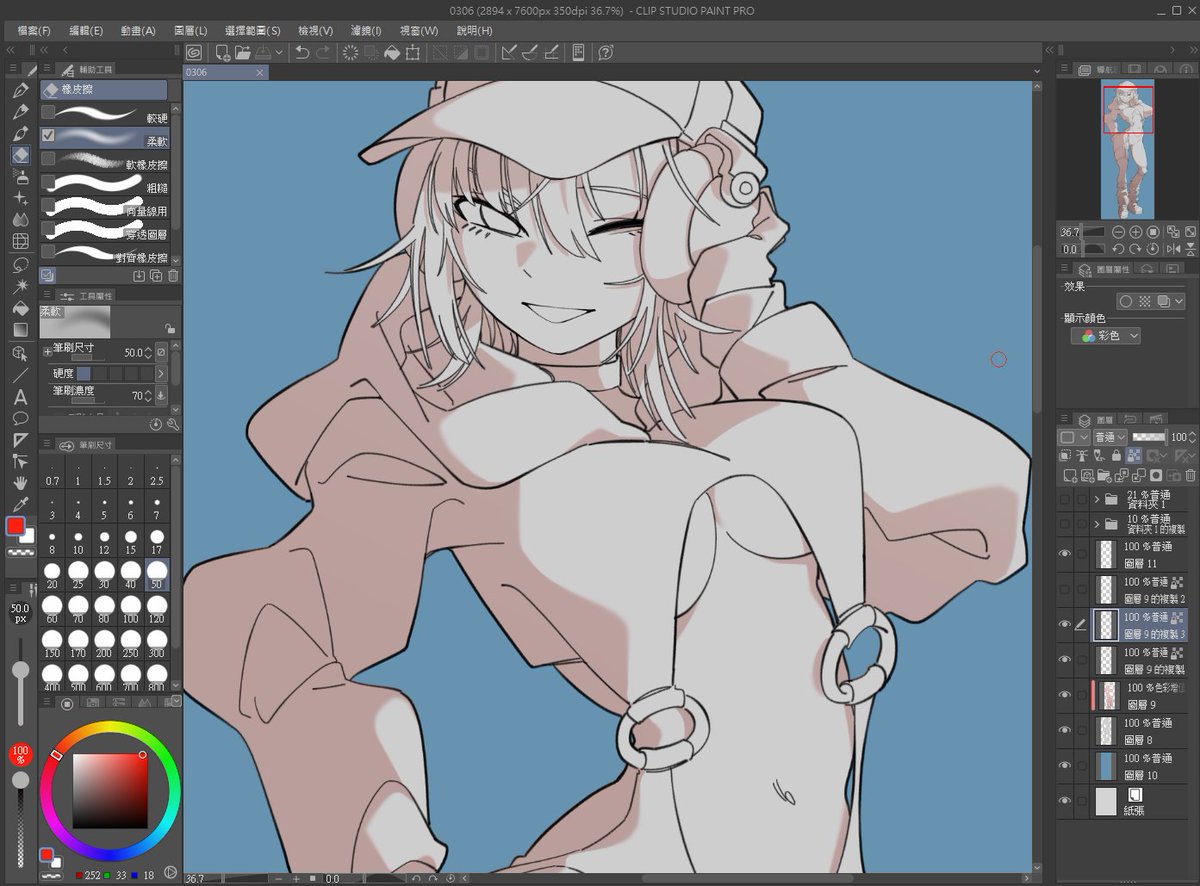Viewport: 1200px width, 886px height.
Task: Click the red square in color wheel
Action: point(109,790)
